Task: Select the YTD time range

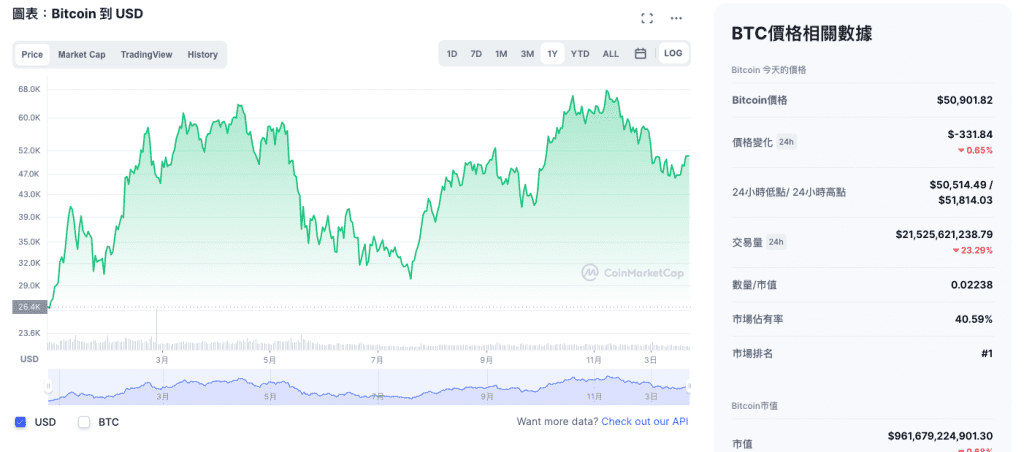Action: pyautogui.click(x=580, y=54)
